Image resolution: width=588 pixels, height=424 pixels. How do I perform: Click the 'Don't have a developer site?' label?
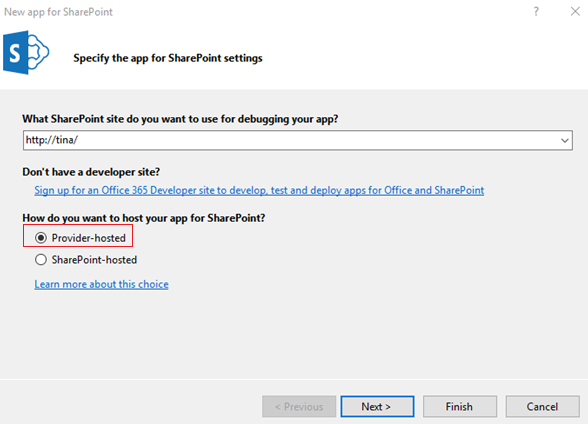point(91,172)
